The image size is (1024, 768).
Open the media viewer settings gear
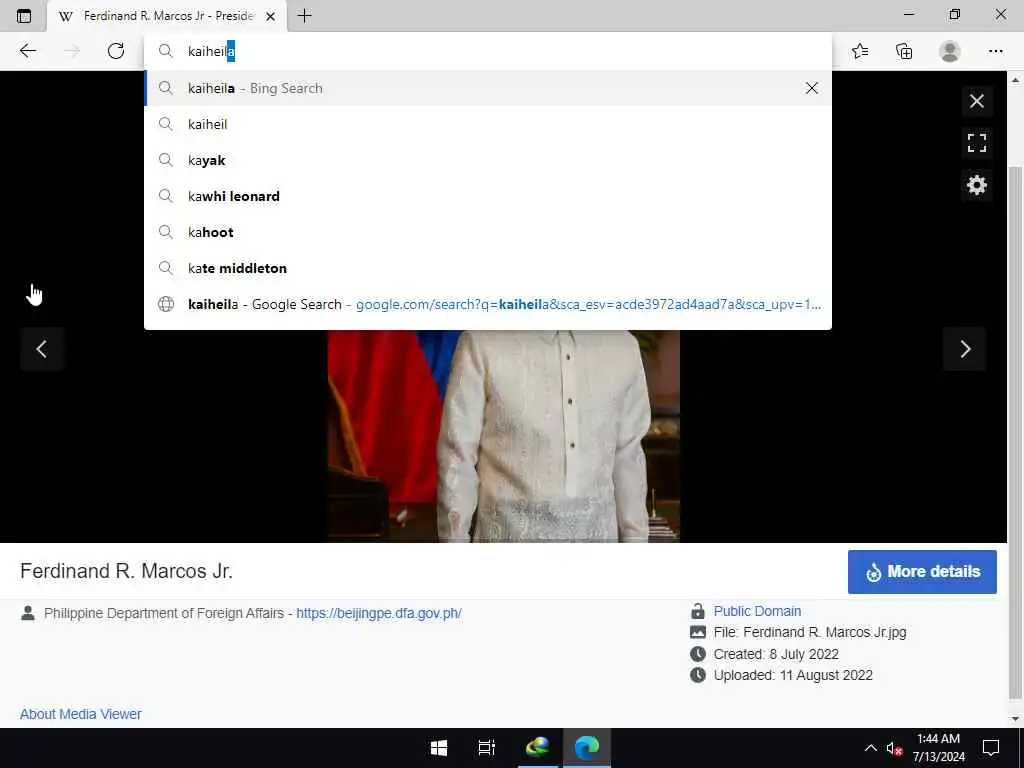976,185
